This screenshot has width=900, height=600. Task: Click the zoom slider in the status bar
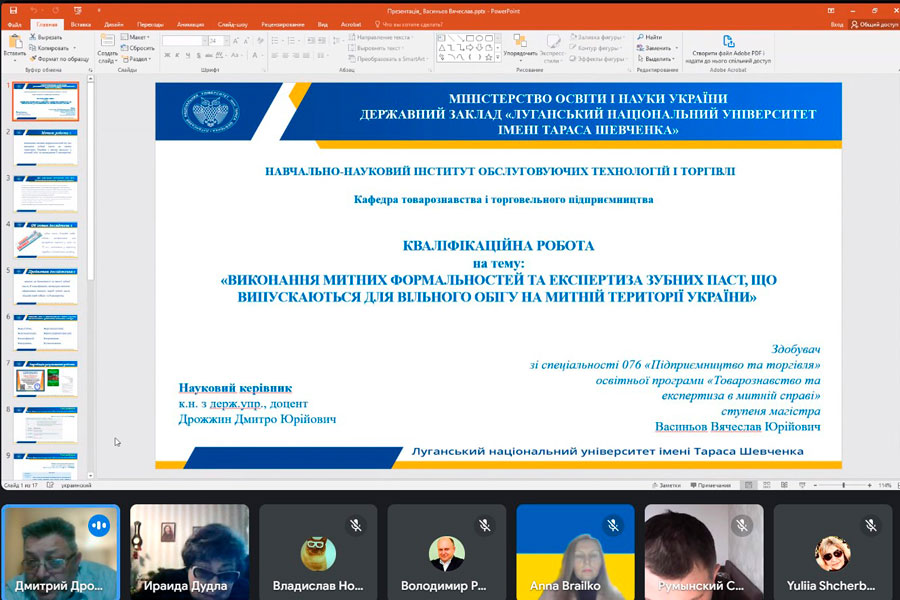click(x=843, y=485)
